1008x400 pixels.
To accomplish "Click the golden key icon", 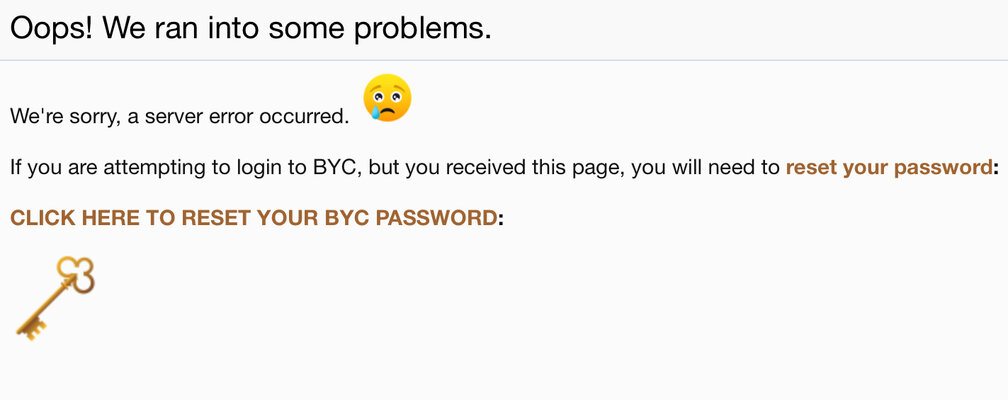I will pyautogui.click(x=56, y=297).
